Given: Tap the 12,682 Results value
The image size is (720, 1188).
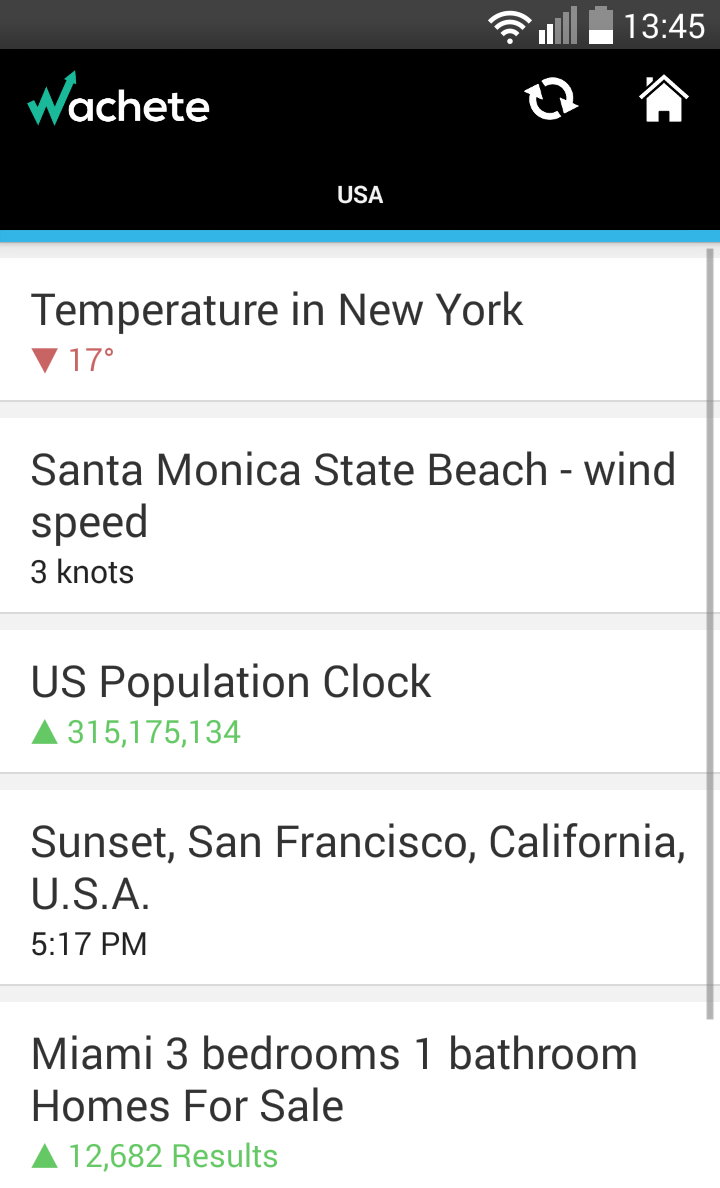Looking at the screenshot, I should pos(172,1156).
